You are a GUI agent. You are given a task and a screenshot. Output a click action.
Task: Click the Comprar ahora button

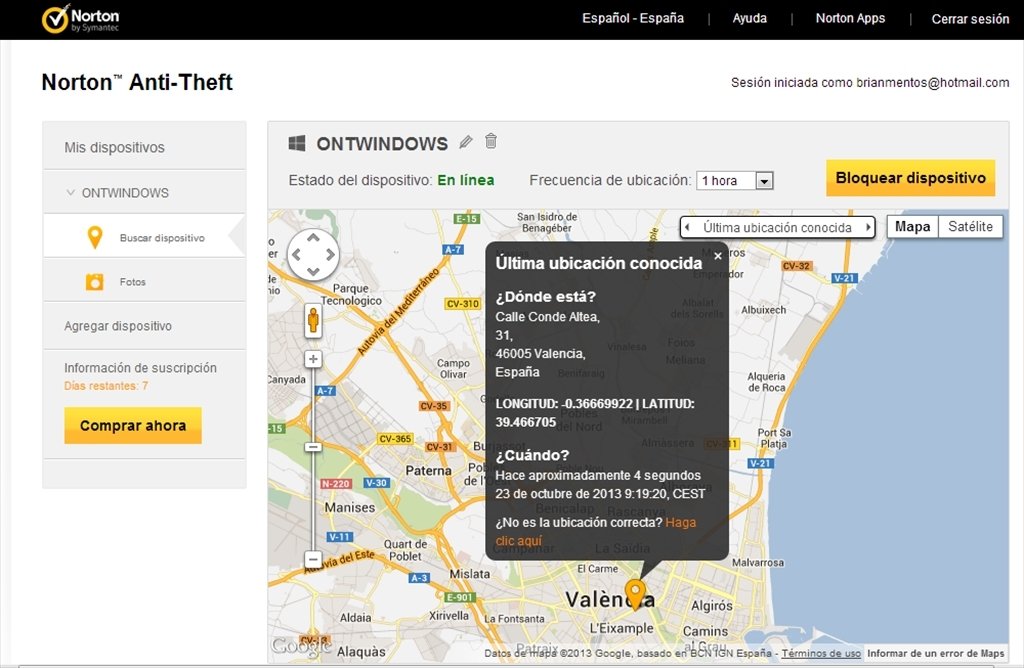coord(133,426)
